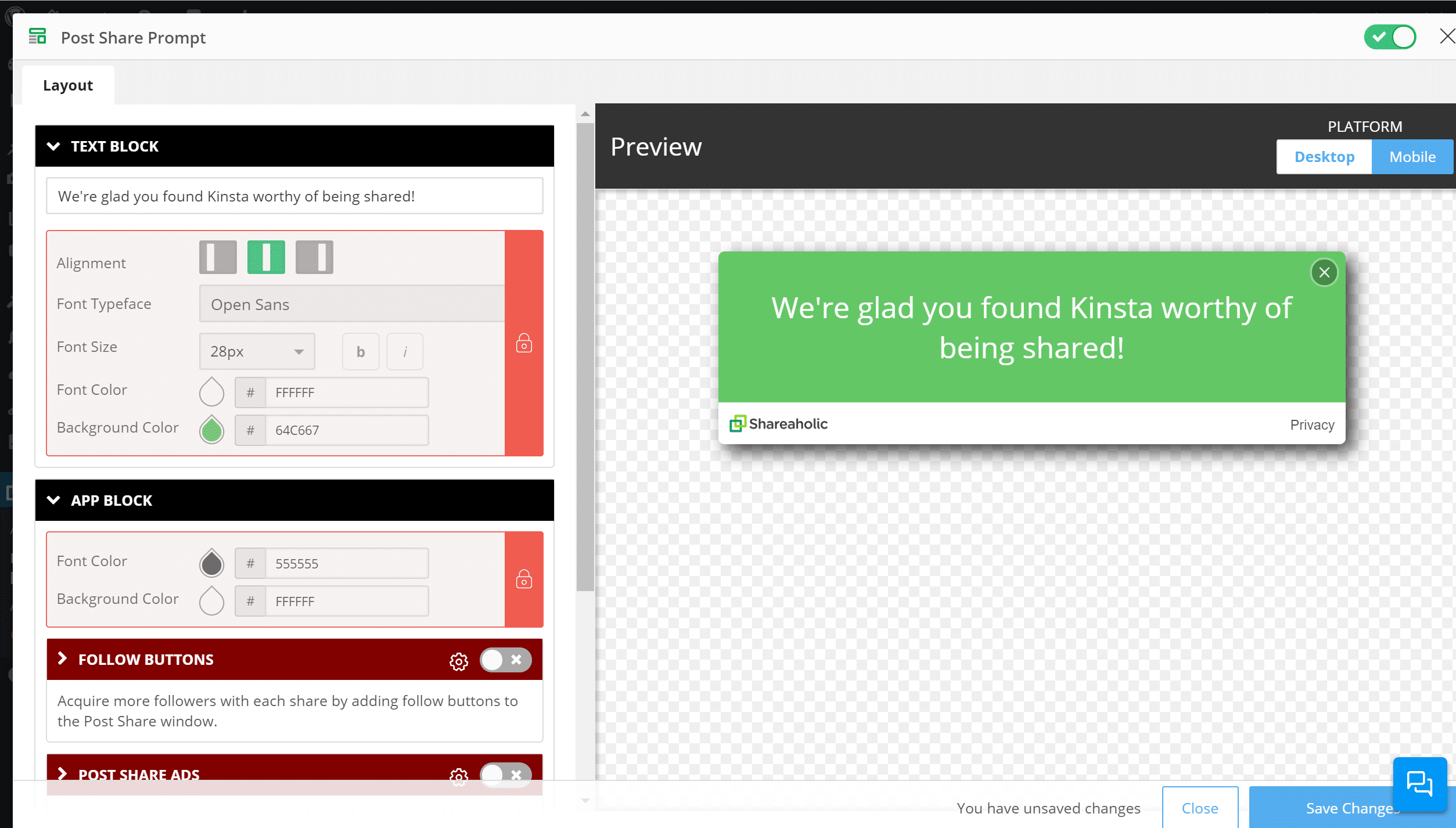This screenshot has width=1456, height=828.
Task: Edit the text block message input field
Action: (295, 196)
